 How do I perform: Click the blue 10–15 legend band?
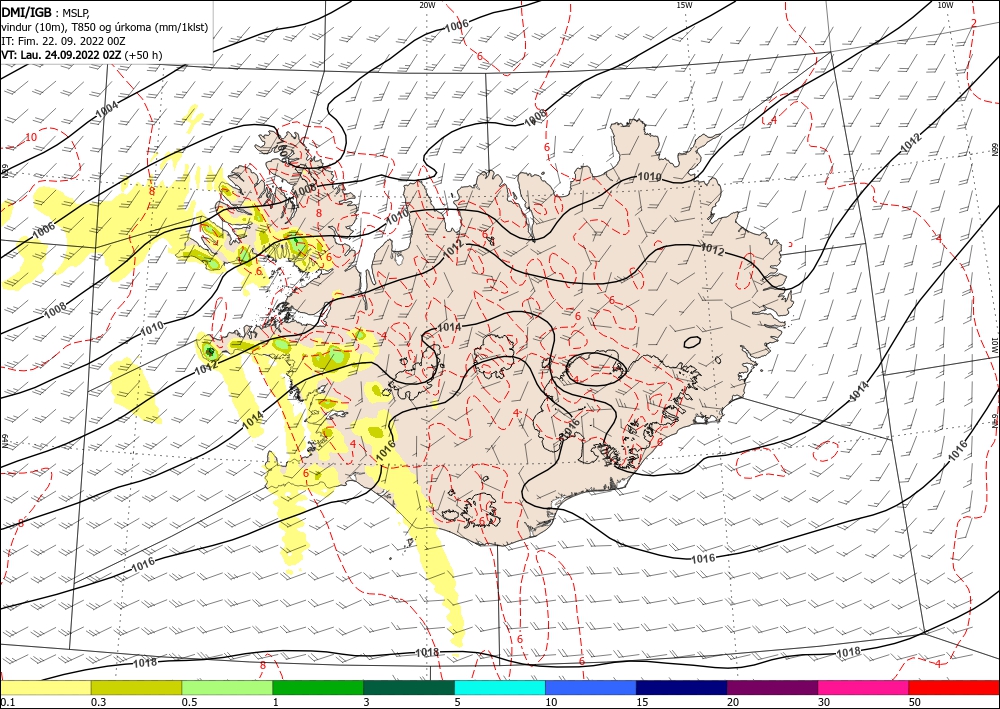591,687
